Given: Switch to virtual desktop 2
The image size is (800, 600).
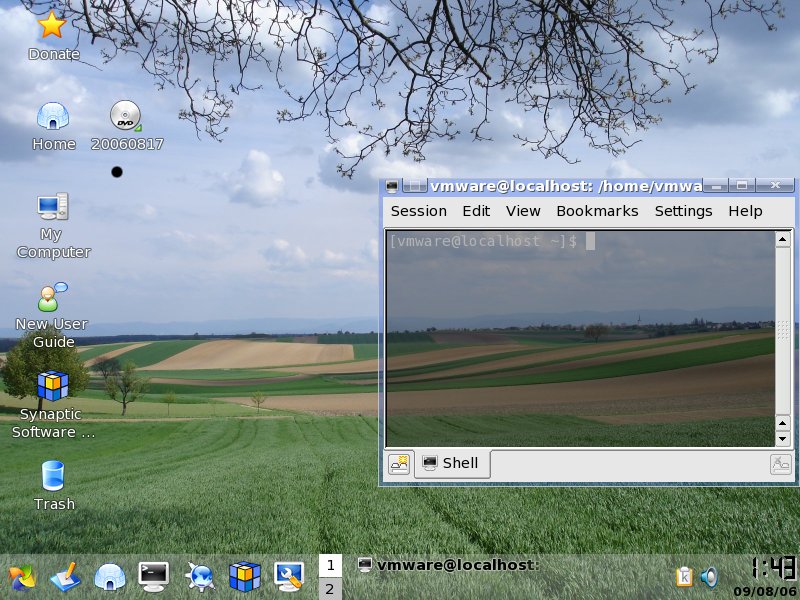Looking at the screenshot, I should [x=330, y=589].
